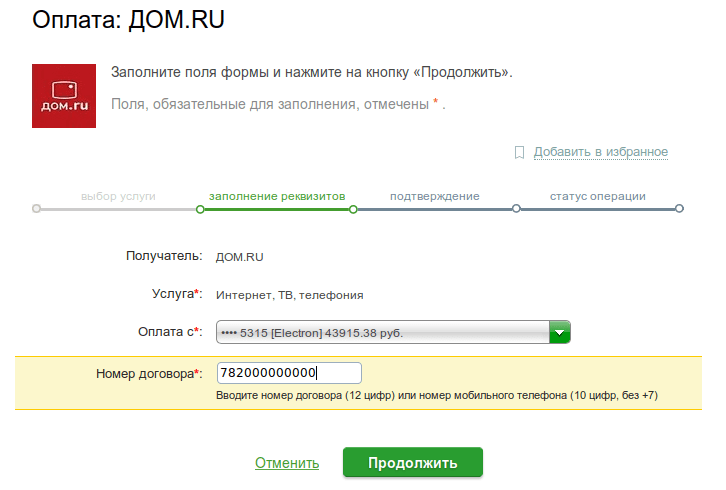Open the 5315 [Electron] card selection box
Image resolution: width=726 pixels, height=490 pixels.
point(393,332)
